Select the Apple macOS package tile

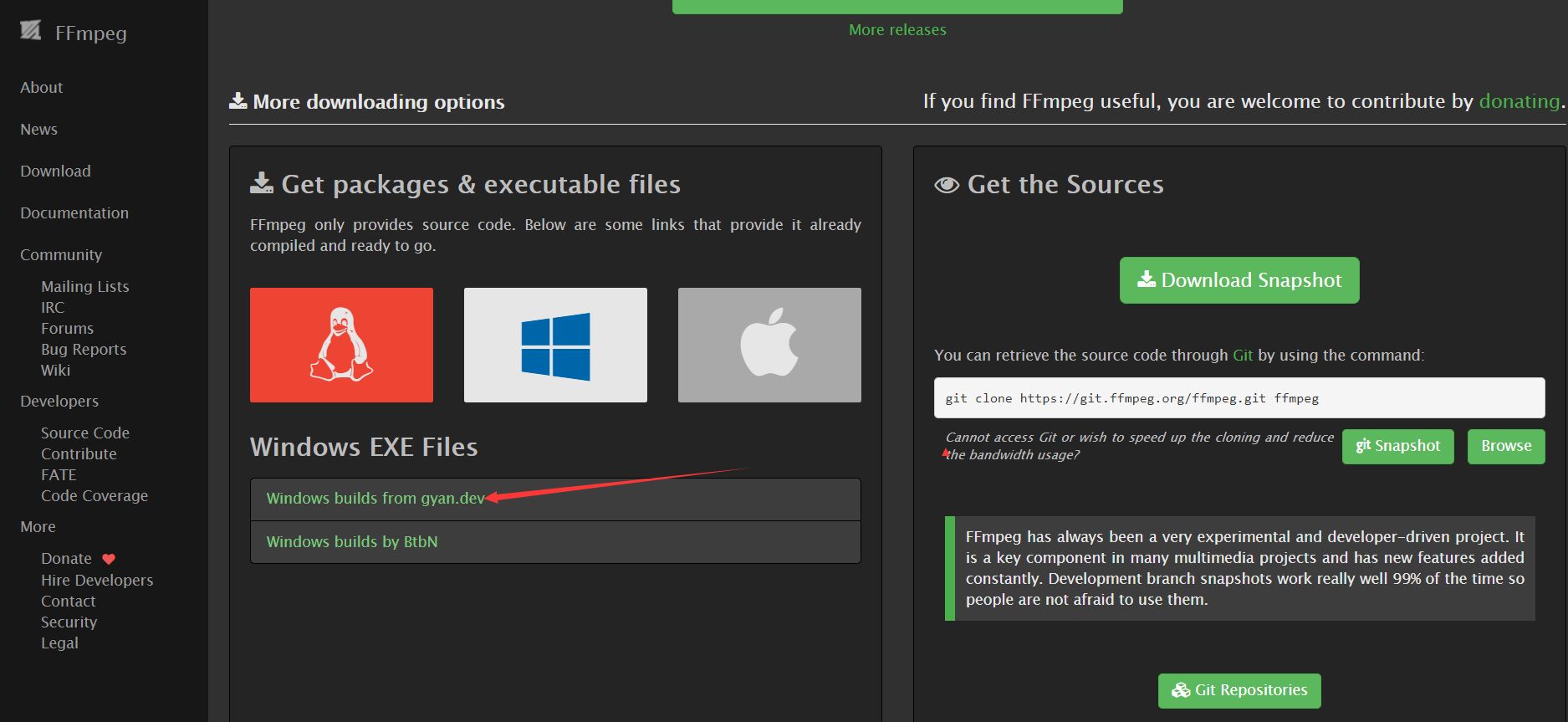tap(769, 345)
